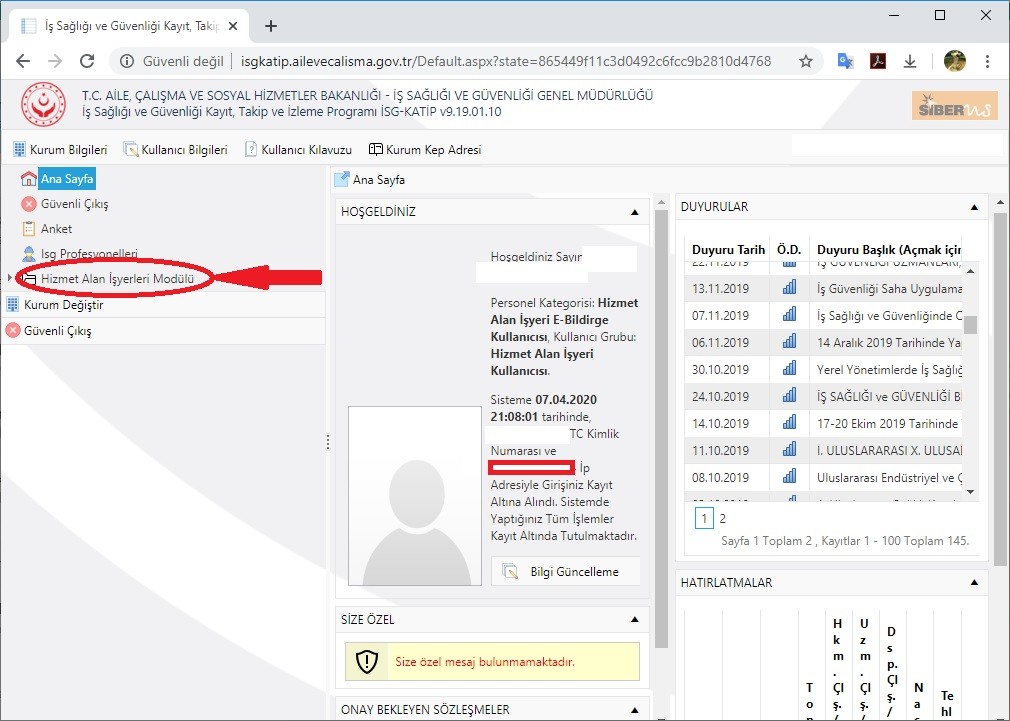Click the chart icon for 24.10.2019 announcement
The width and height of the screenshot is (1010, 721).
(789, 395)
